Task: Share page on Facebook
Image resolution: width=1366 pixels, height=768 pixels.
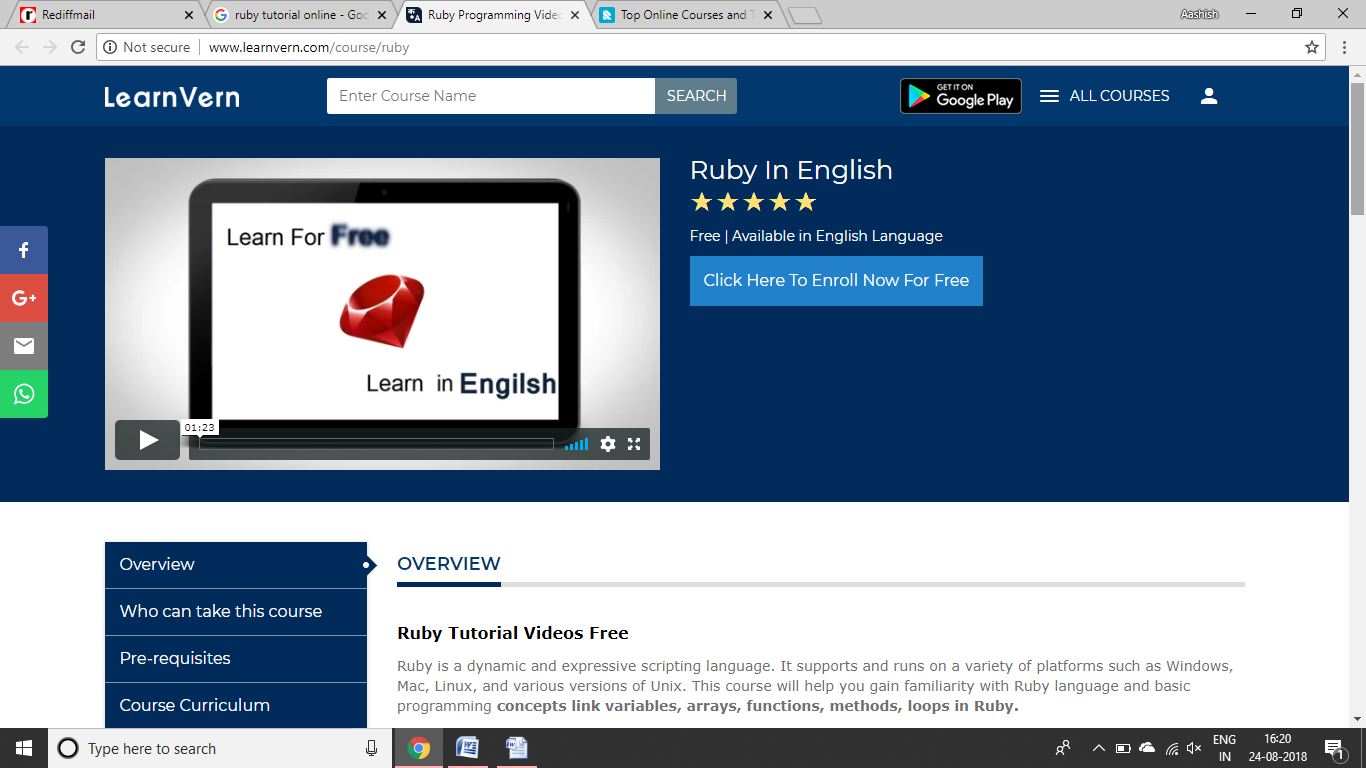Action: (x=24, y=250)
